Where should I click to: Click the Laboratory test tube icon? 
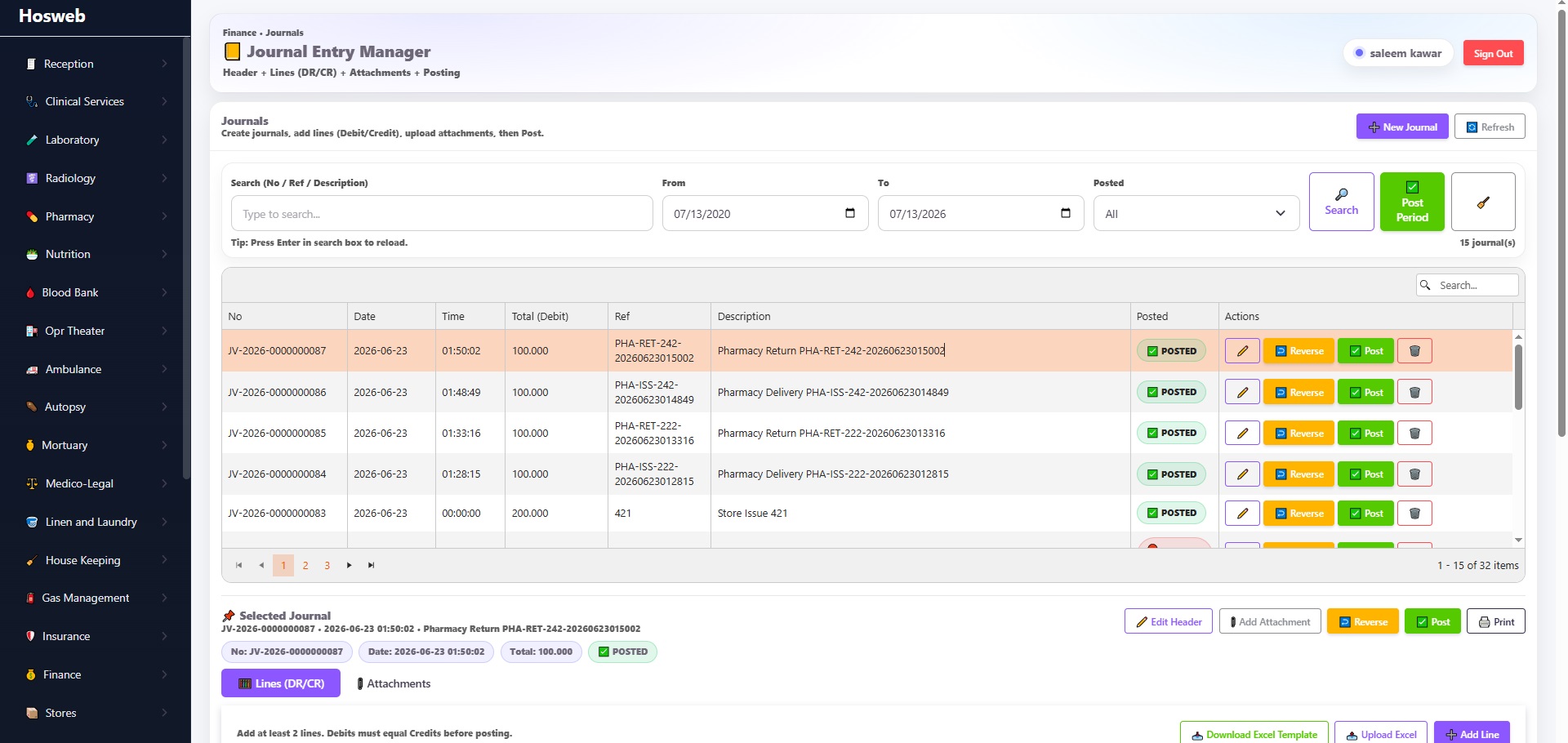click(x=32, y=140)
